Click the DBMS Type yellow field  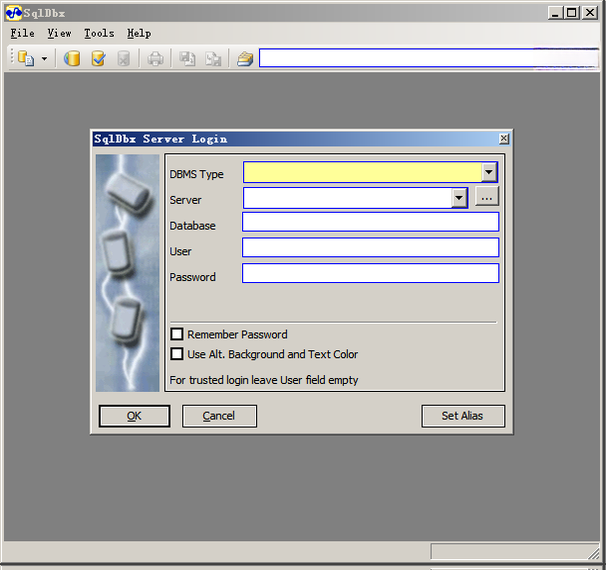point(363,172)
